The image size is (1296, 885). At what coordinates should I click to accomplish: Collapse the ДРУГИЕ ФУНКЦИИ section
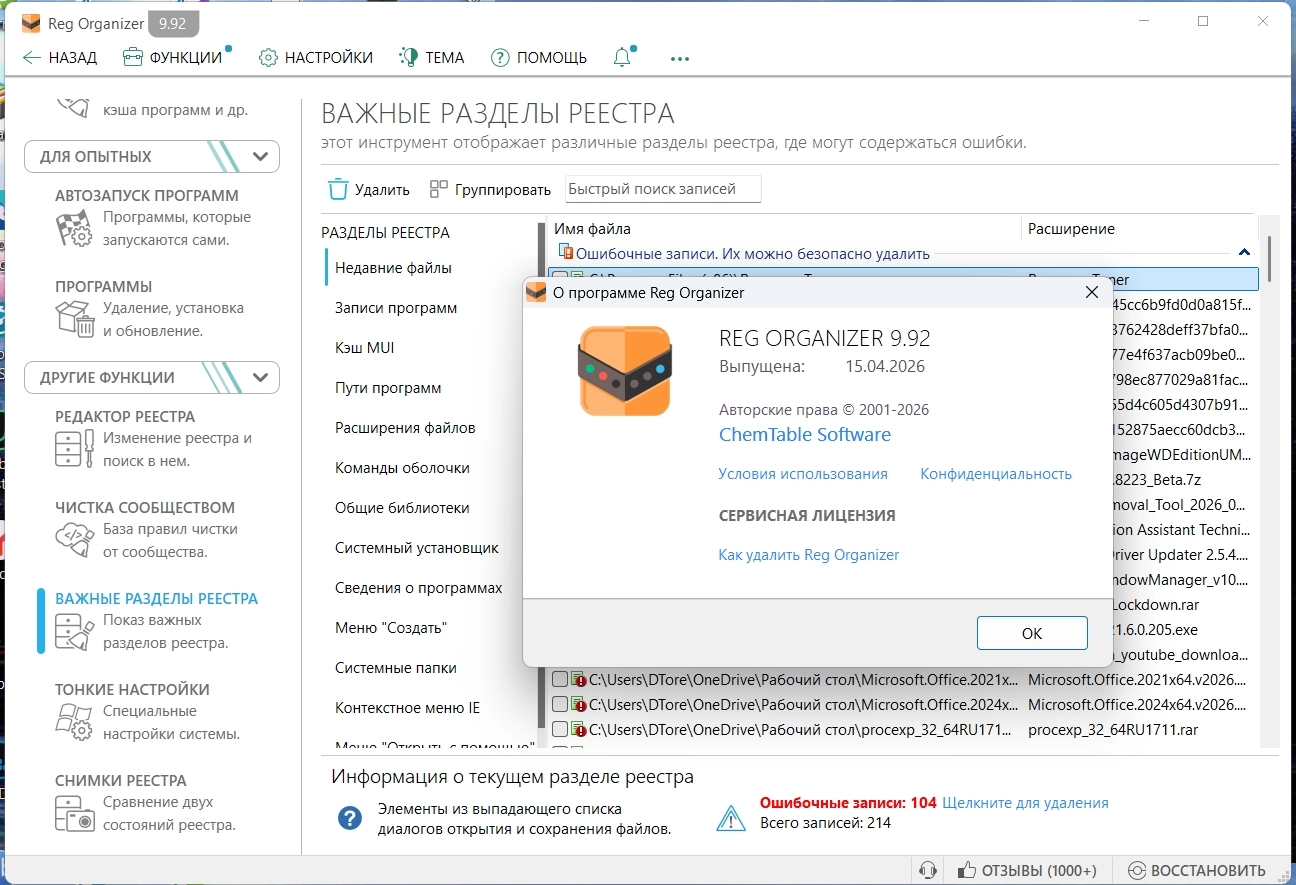[x=260, y=378]
